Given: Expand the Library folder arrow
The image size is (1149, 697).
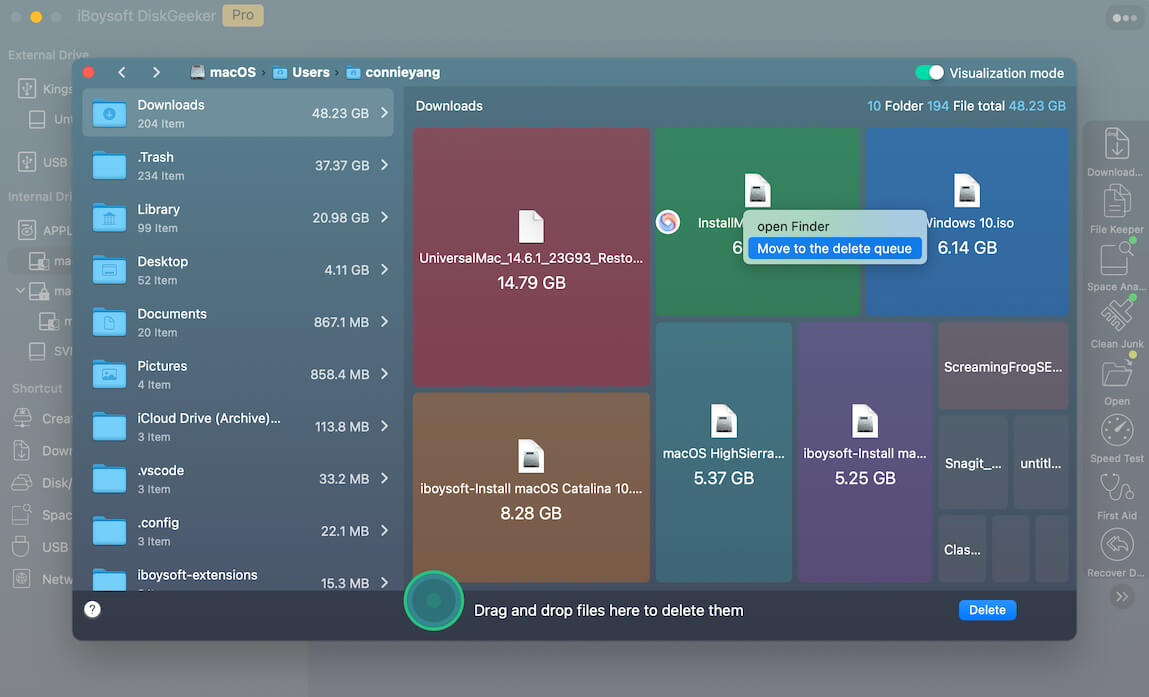Looking at the screenshot, I should [384, 218].
